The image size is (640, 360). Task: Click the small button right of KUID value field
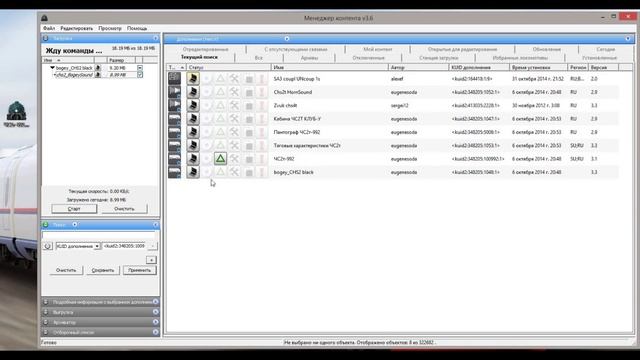tap(152, 246)
